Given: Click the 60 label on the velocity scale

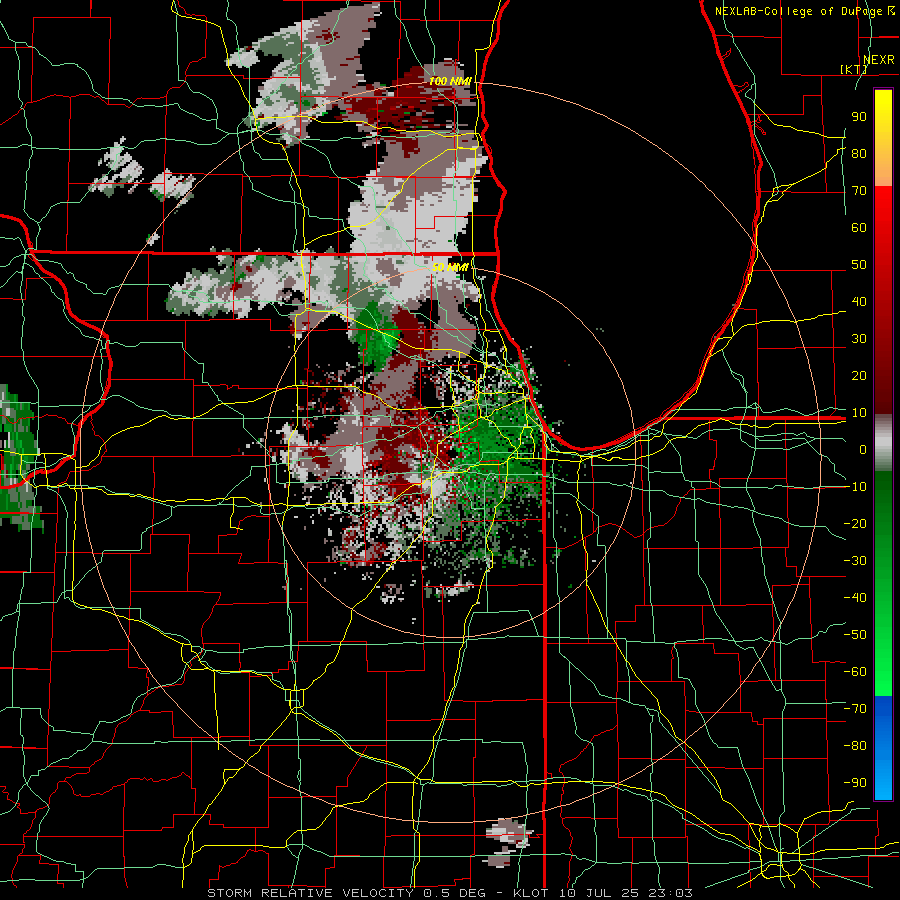Looking at the screenshot, I should pos(859,227).
